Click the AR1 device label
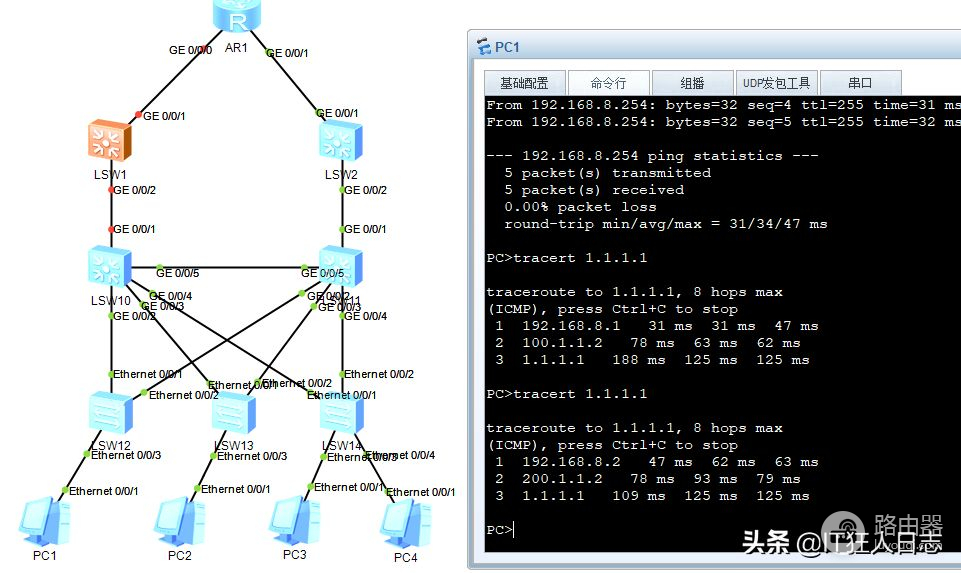 (236, 47)
